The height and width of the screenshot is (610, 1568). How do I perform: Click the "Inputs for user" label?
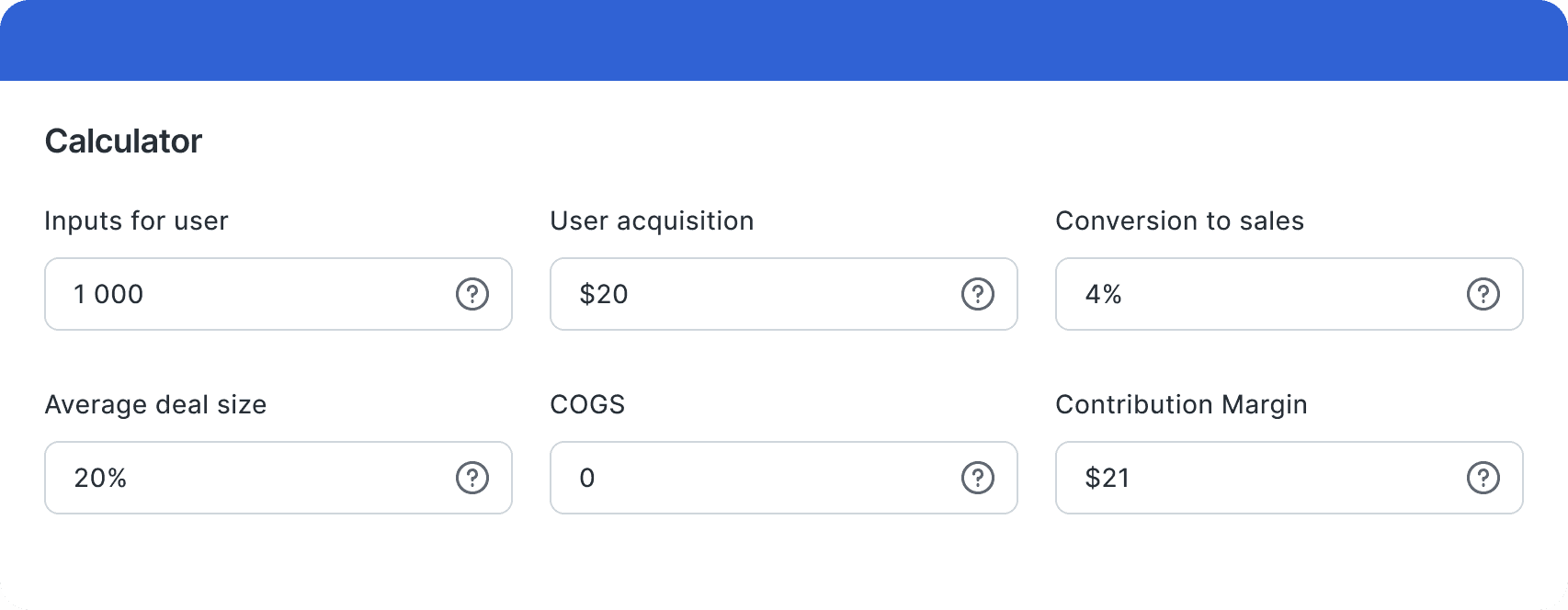136,221
